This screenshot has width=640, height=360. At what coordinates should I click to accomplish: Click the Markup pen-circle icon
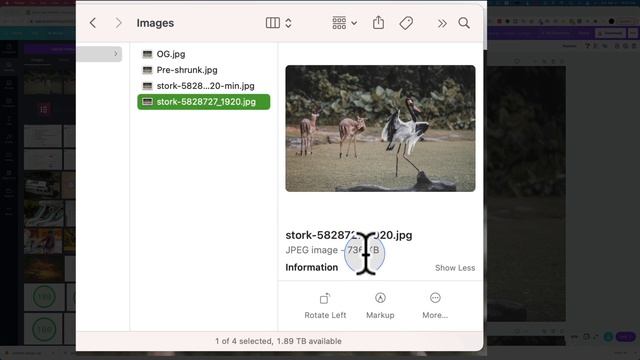click(x=380, y=298)
